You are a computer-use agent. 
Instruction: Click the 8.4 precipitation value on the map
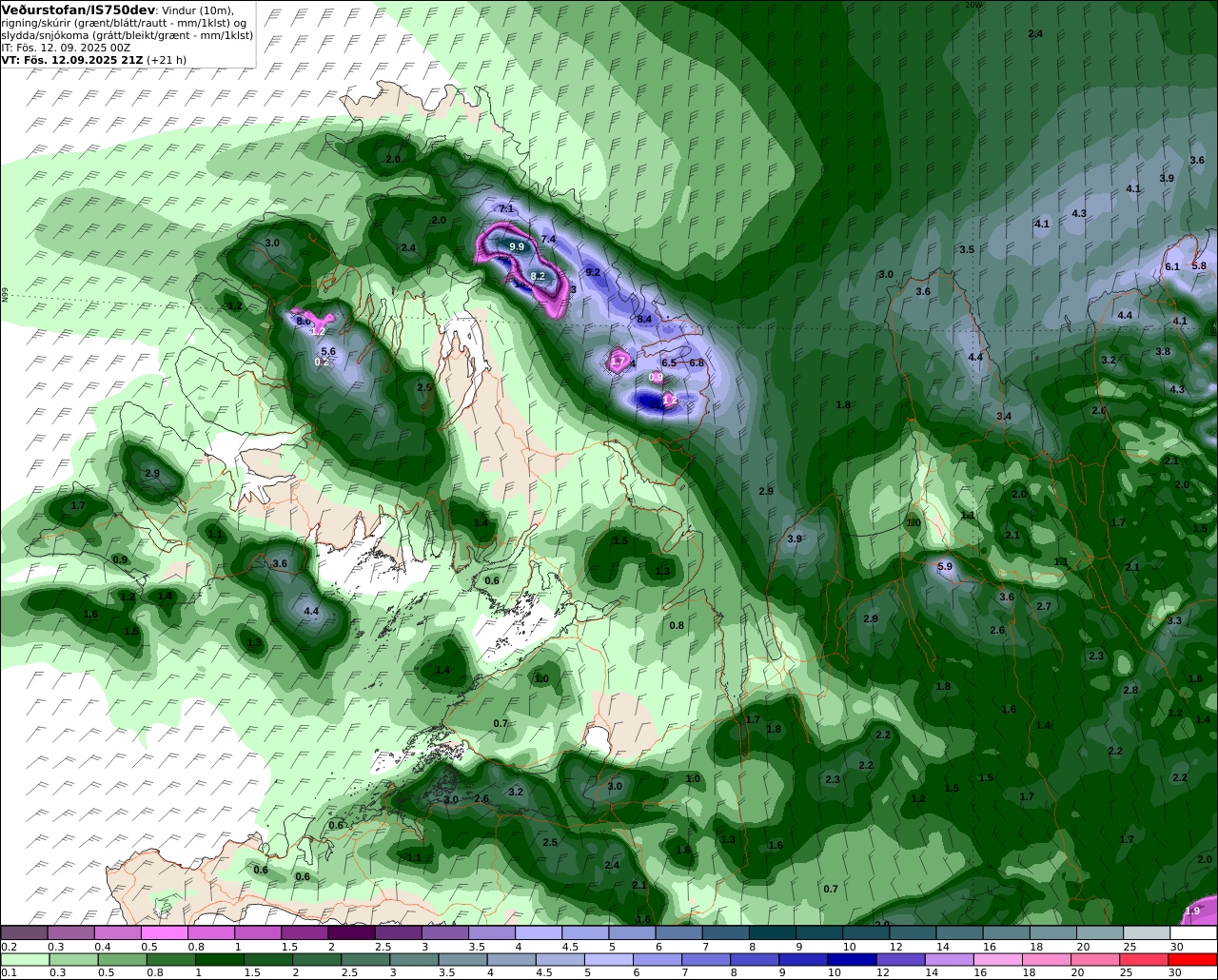point(644,319)
